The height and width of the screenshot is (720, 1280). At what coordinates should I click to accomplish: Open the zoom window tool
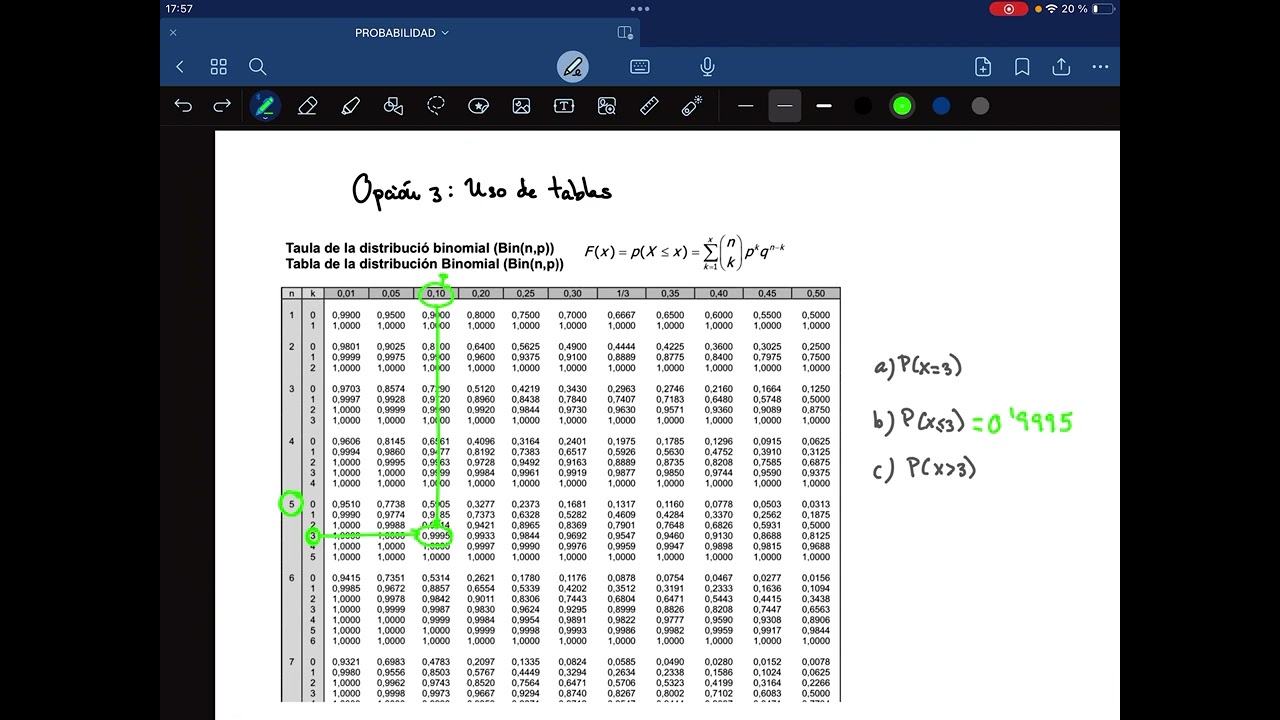click(607, 105)
